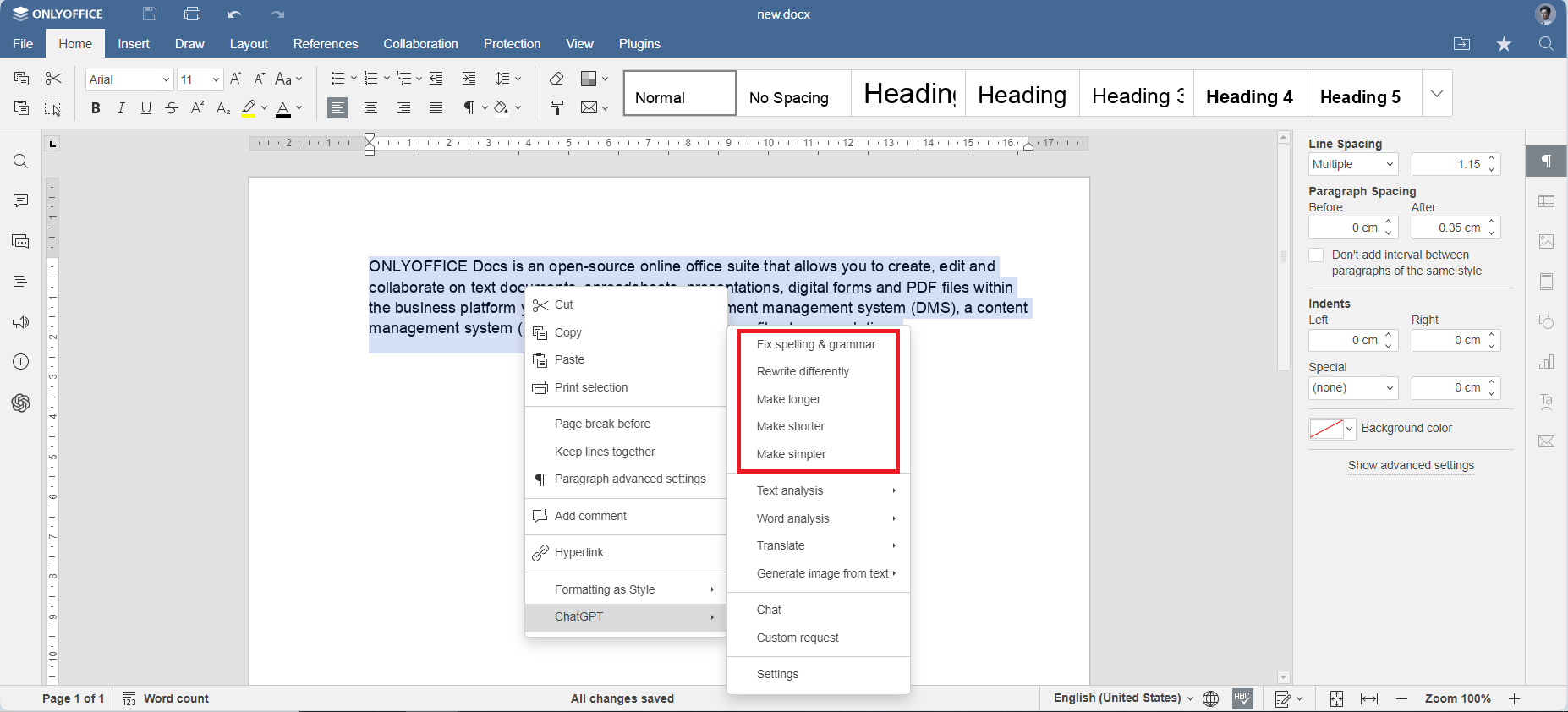
Task: Center align the paragraph
Action: (x=370, y=107)
